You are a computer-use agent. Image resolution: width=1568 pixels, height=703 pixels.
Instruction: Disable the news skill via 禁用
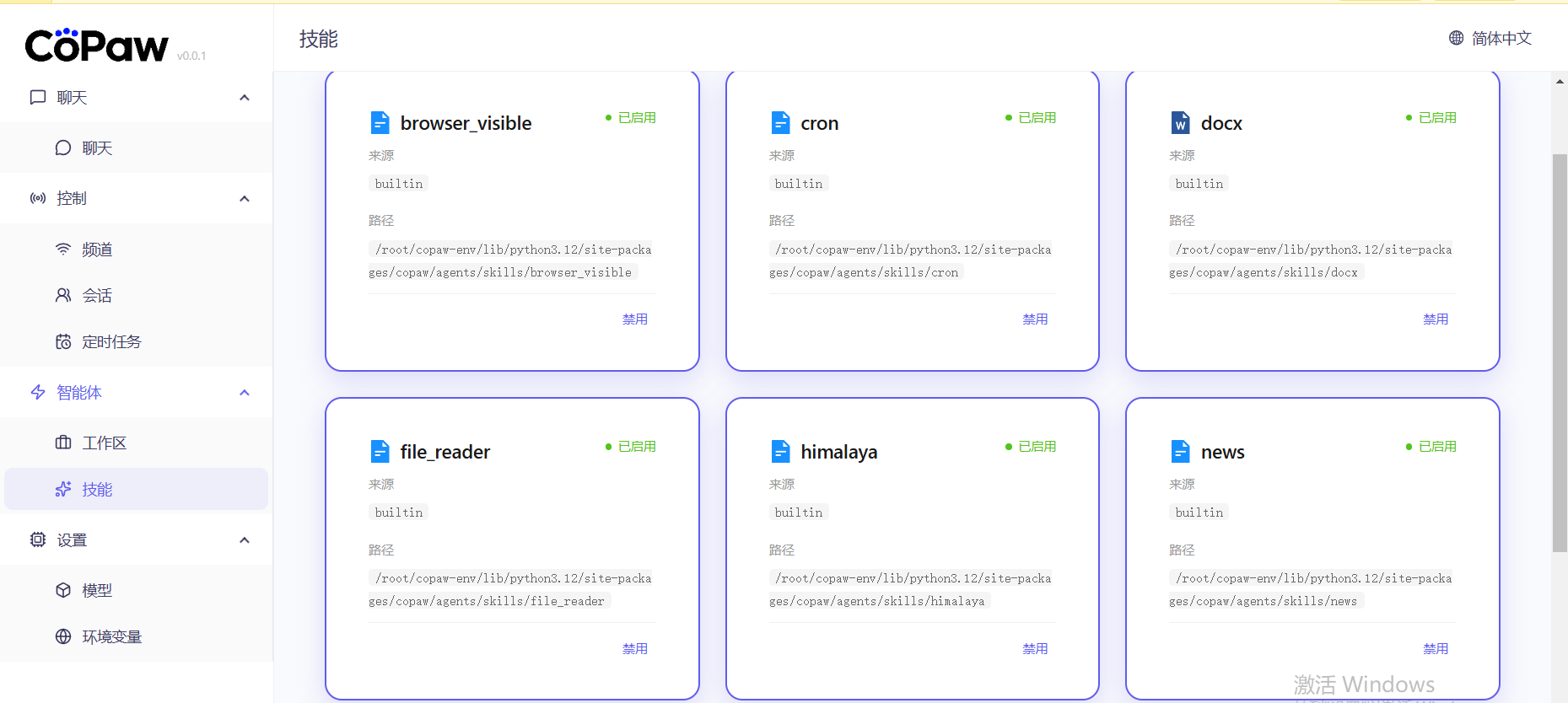tap(1436, 649)
